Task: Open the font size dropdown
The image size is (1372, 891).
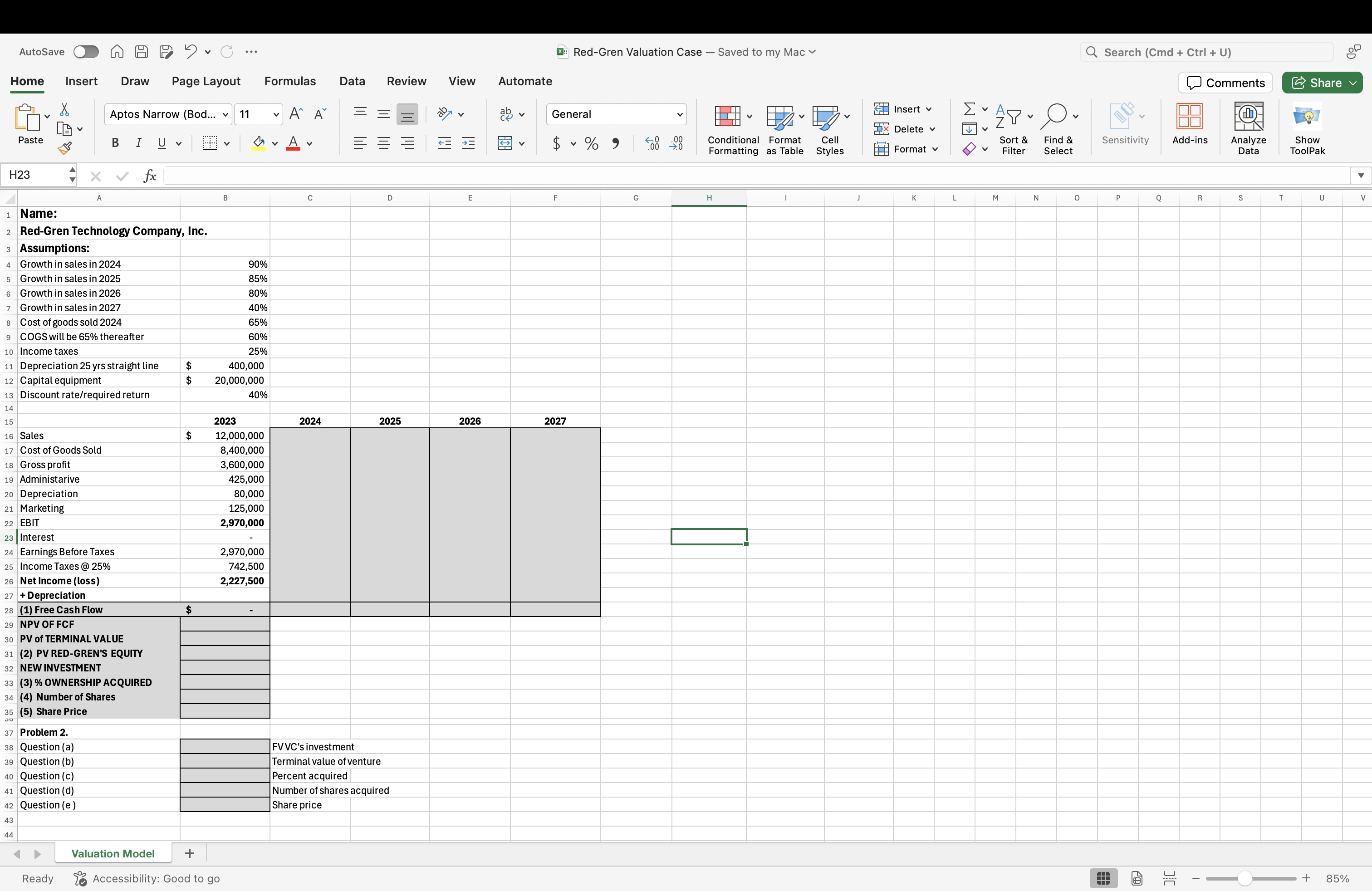Action: (x=276, y=114)
